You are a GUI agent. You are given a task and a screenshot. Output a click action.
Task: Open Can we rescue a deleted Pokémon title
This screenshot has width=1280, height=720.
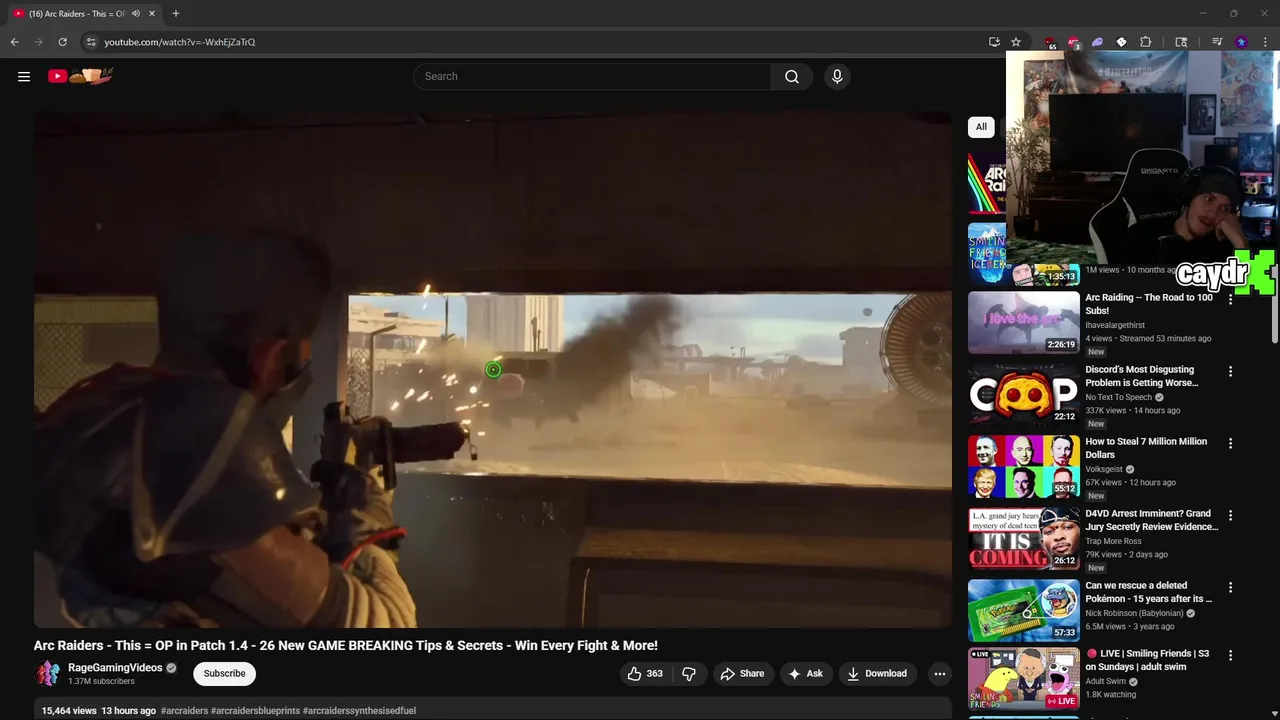coord(1149,592)
